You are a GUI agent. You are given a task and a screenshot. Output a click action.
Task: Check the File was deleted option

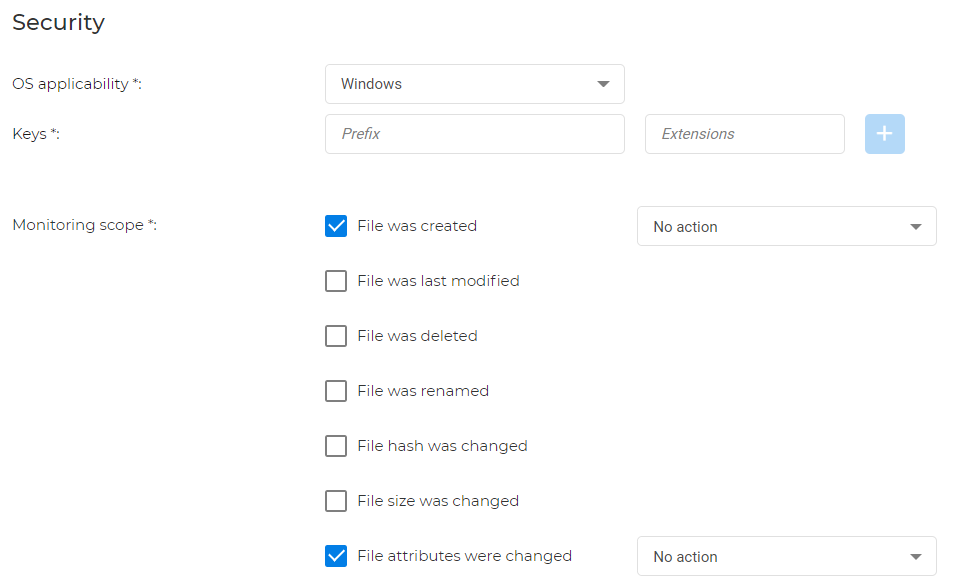point(336,336)
